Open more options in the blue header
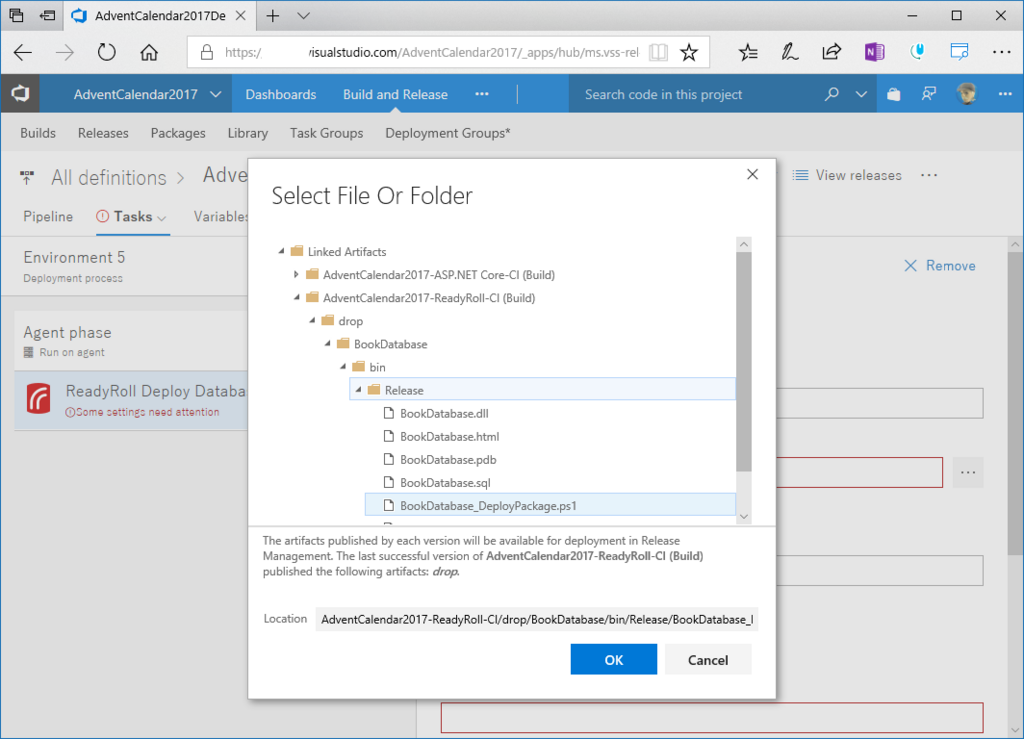The width and height of the screenshot is (1024, 739). [x=1005, y=94]
